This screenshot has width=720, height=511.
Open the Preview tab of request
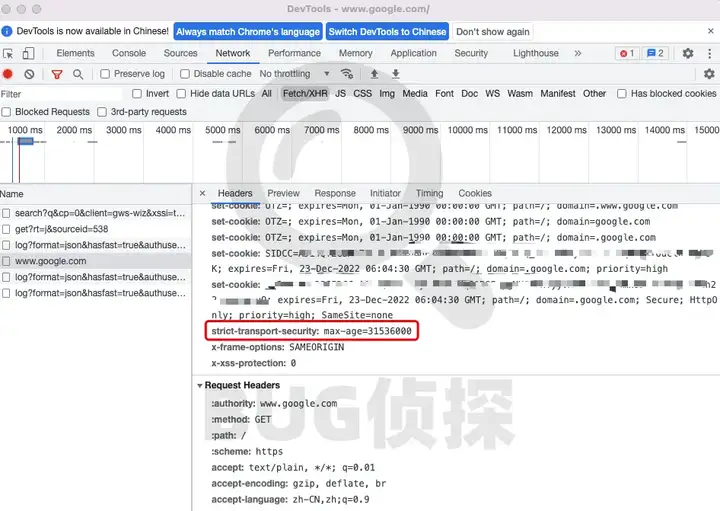pyautogui.click(x=283, y=193)
